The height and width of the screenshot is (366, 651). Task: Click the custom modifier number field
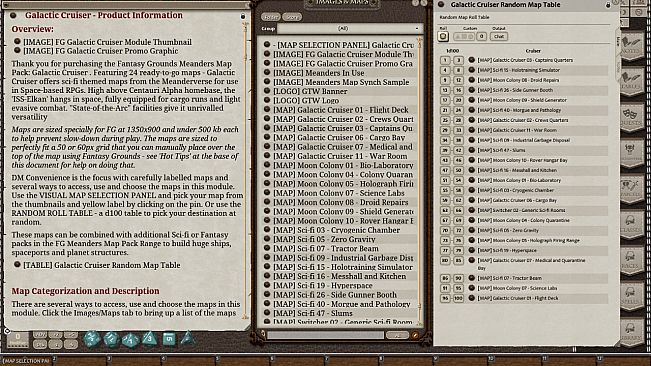tap(481, 37)
